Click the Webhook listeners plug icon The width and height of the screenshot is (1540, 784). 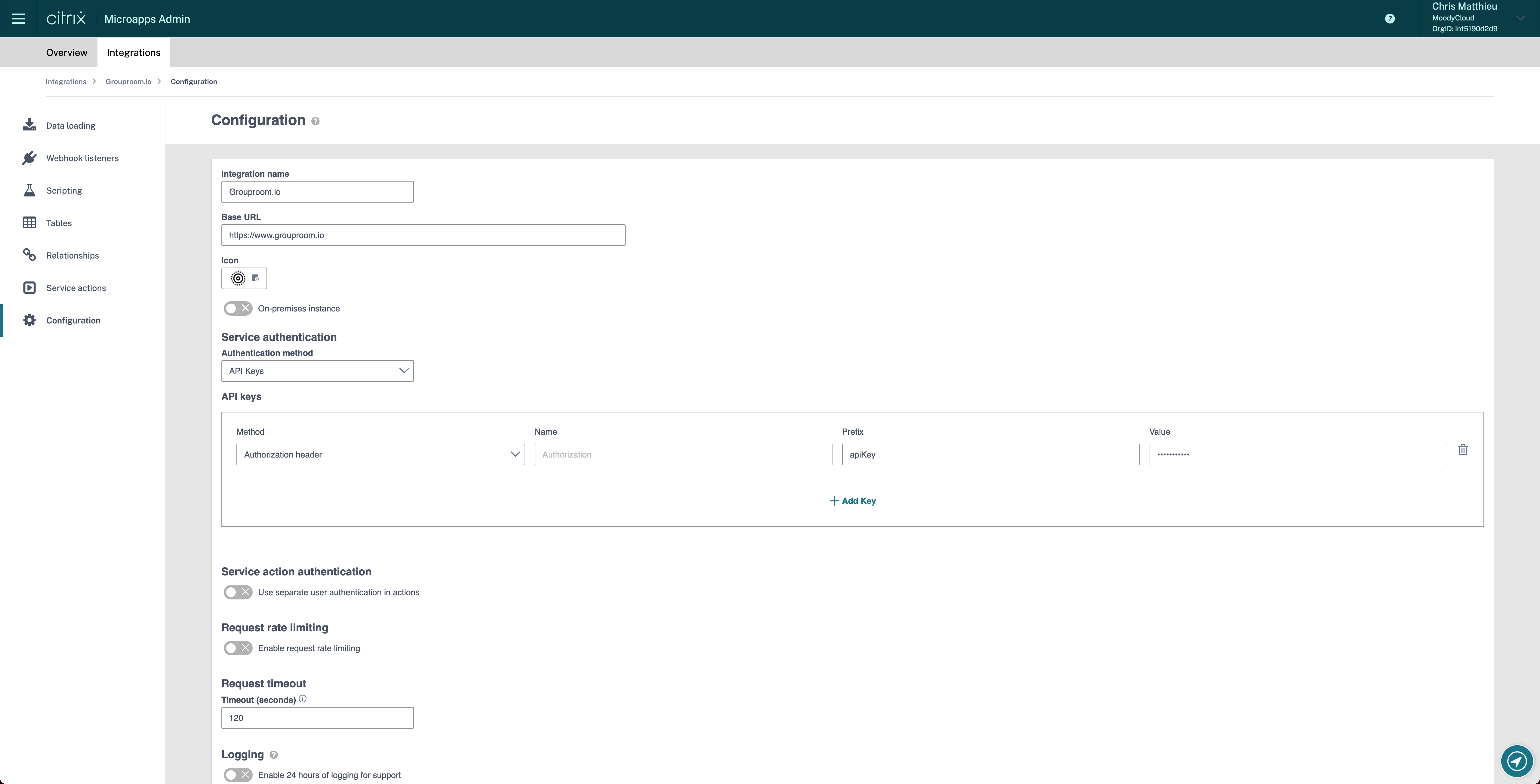point(29,158)
